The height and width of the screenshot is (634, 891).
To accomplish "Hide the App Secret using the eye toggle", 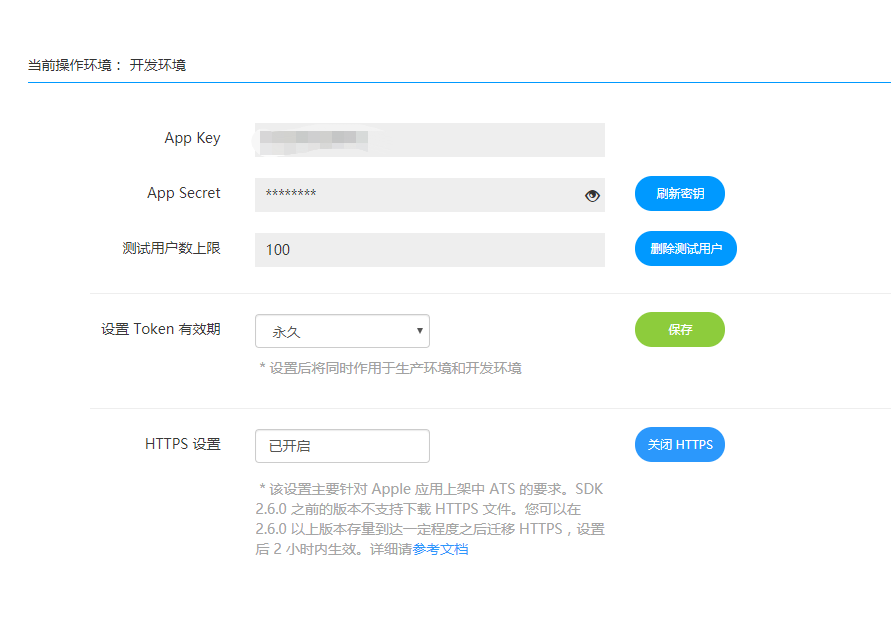I will click(x=592, y=195).
